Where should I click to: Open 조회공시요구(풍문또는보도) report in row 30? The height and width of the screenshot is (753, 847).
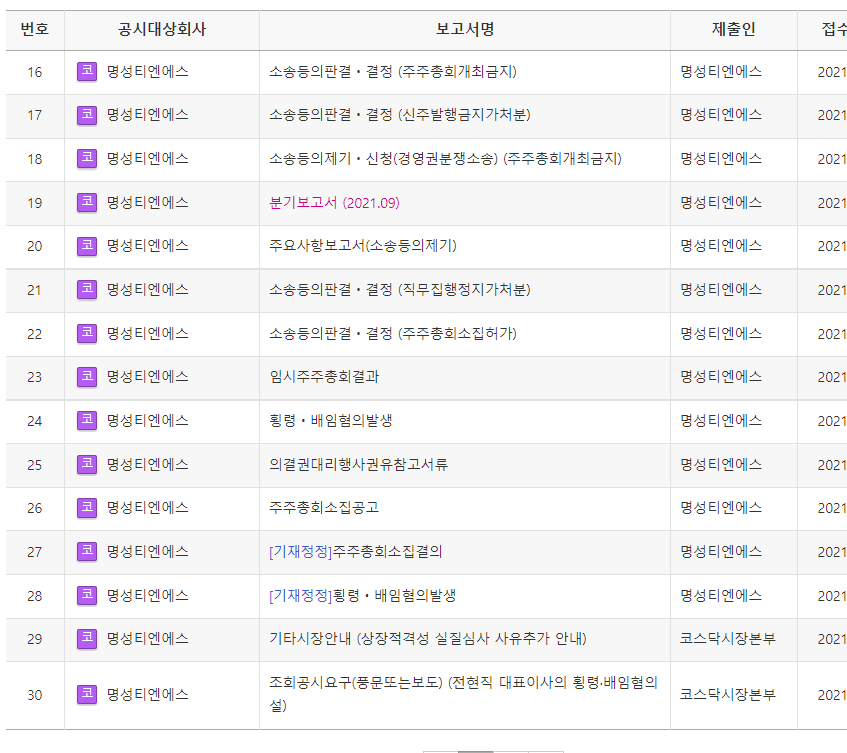463,694
